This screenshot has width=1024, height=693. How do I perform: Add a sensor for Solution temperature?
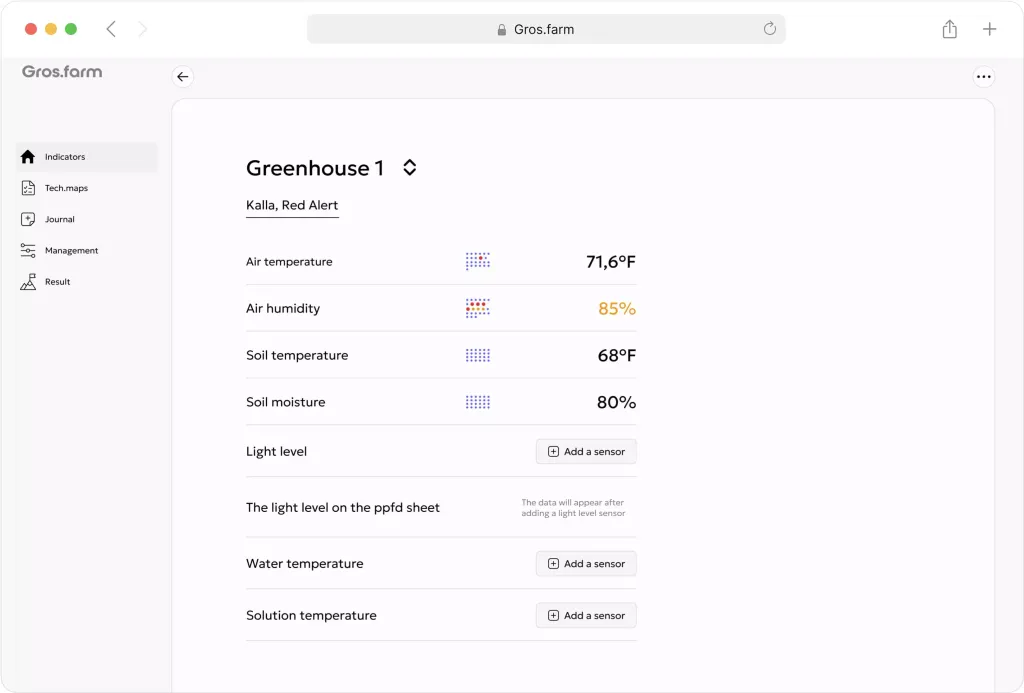click(x=586, y=615)
